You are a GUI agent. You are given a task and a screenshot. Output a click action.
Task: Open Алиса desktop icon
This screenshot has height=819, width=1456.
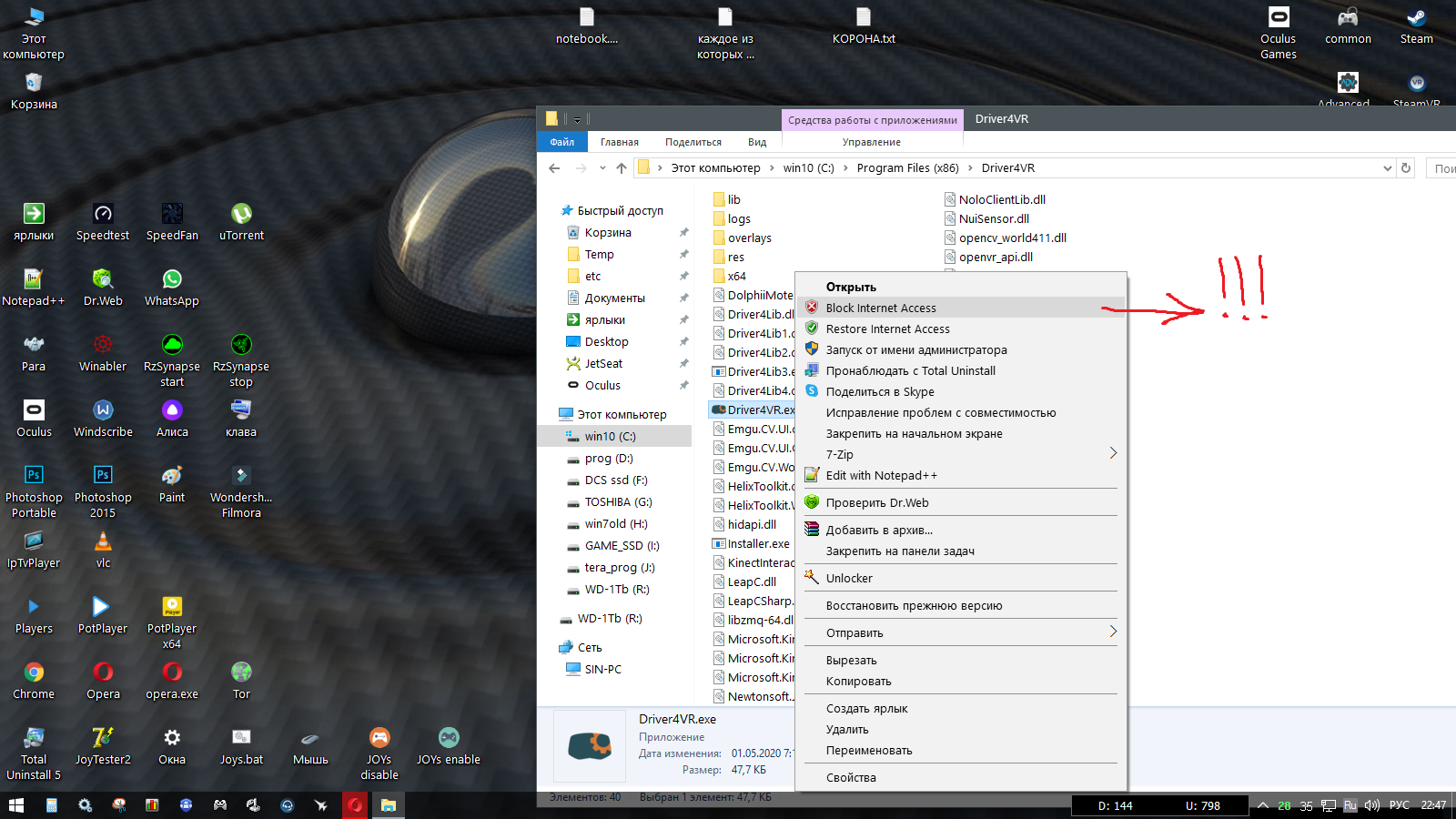(172, 420)
